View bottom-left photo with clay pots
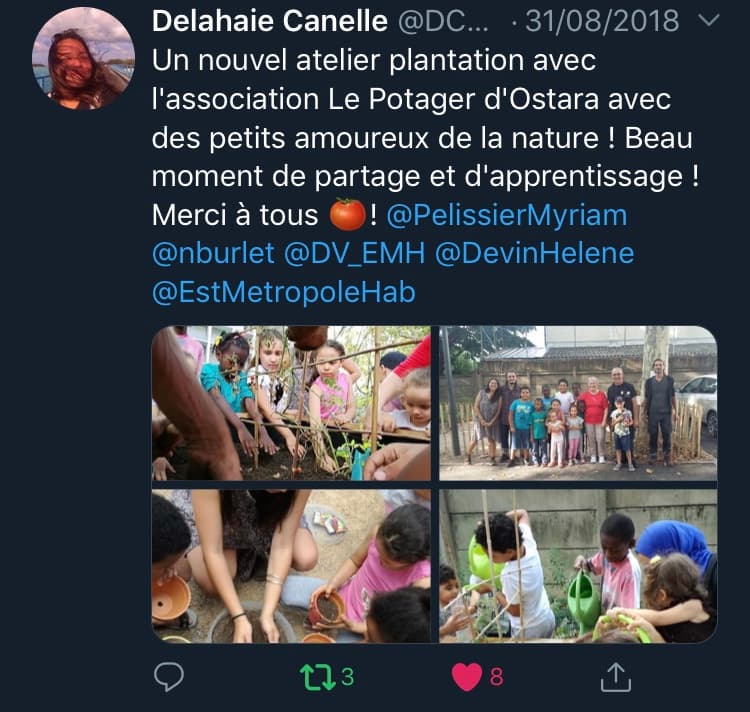750x712 pixels. click(291, 566)
